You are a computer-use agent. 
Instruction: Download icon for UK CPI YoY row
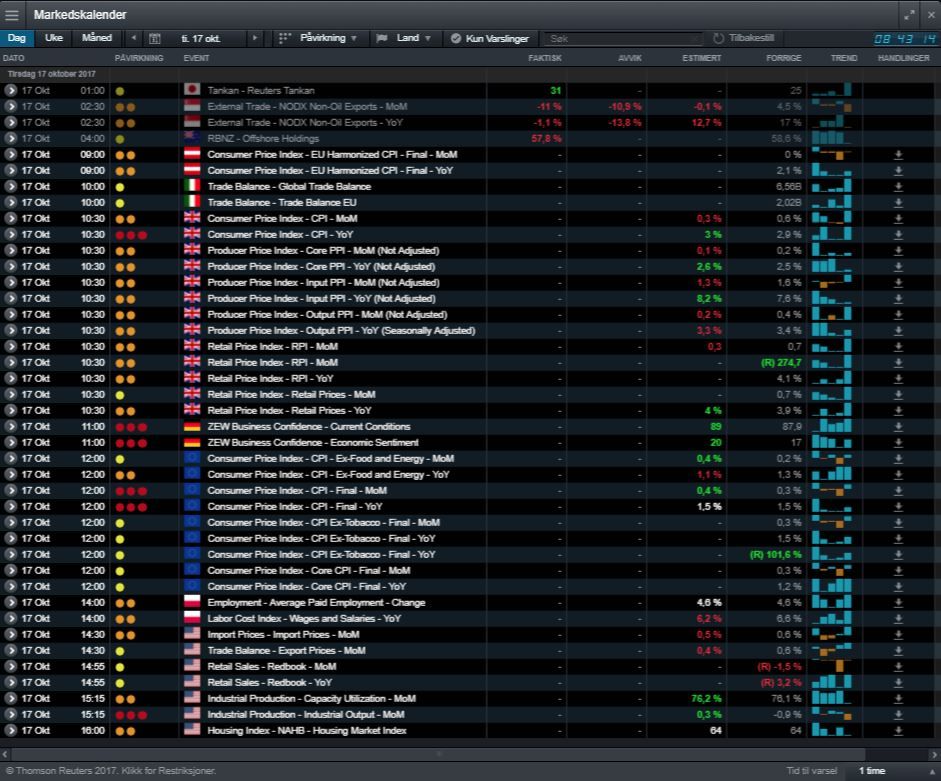[x=898, y=235]
